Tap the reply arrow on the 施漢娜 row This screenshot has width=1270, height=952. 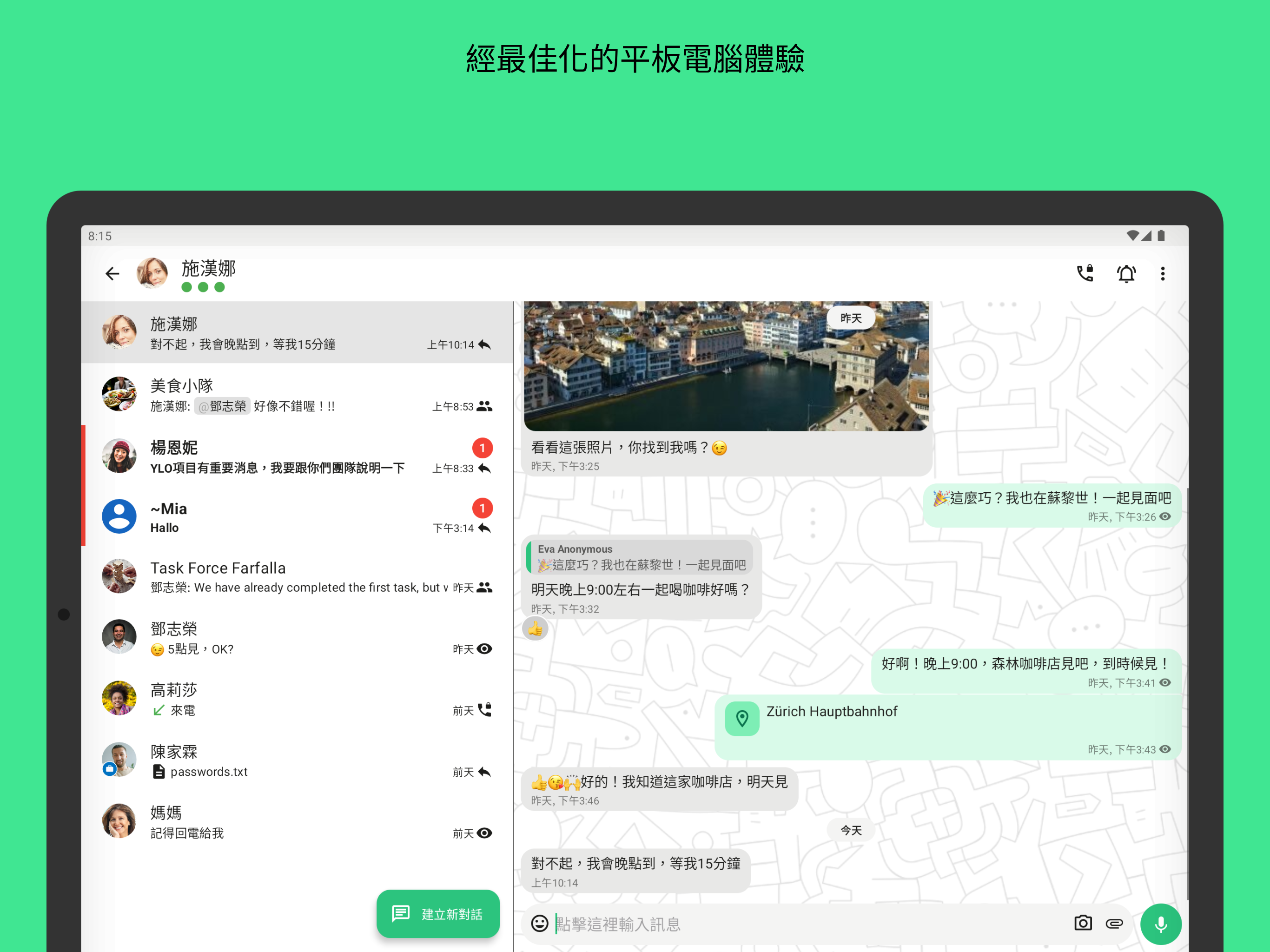point(484,344)
